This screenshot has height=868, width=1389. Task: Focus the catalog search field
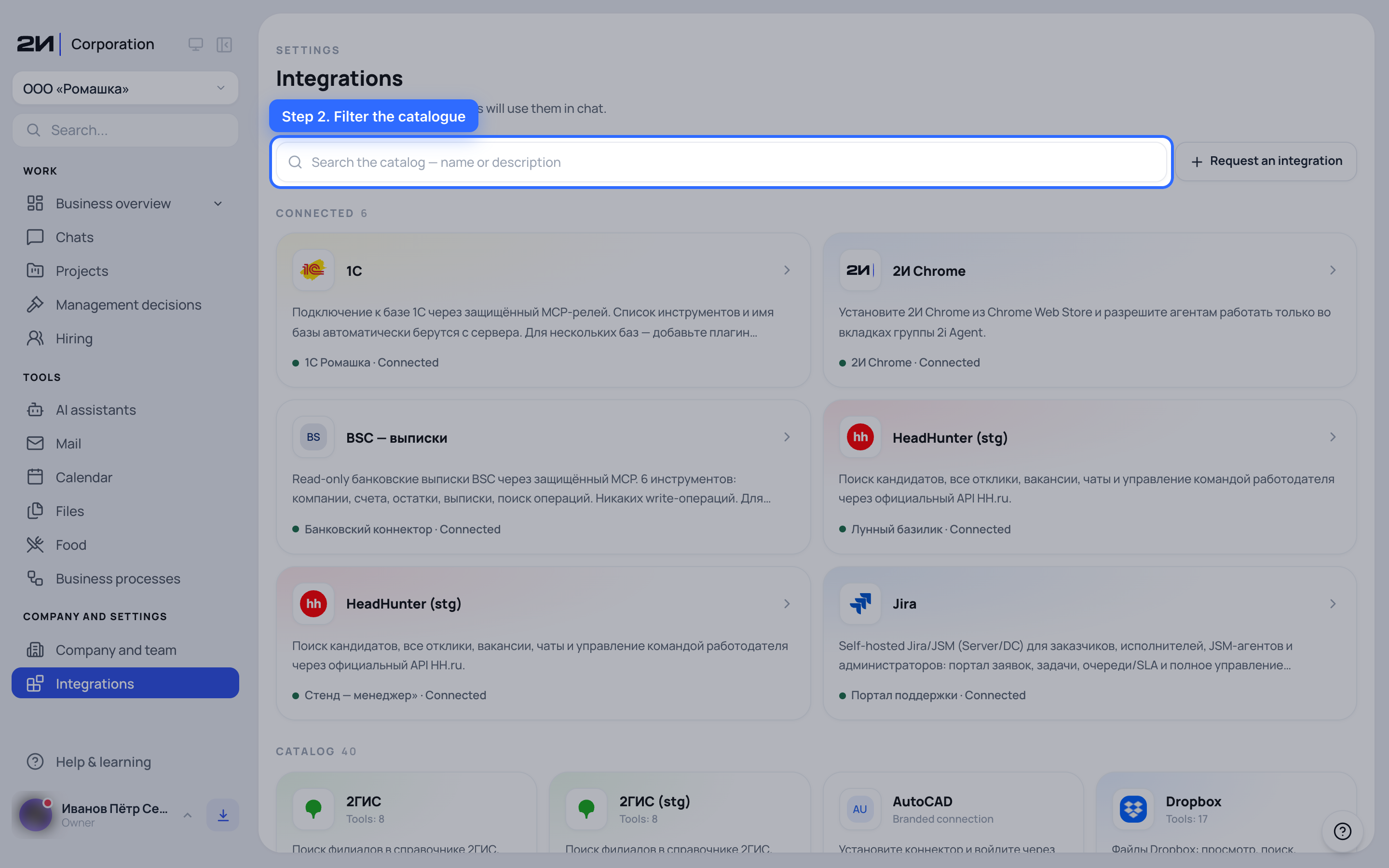[721, 162]
